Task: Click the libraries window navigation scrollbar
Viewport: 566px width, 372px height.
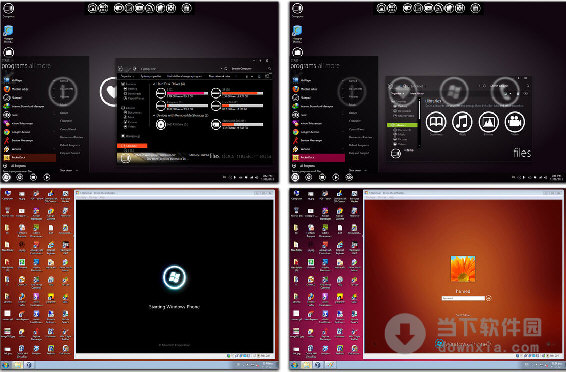Action: pyautogui.click(x=419, y=123)
